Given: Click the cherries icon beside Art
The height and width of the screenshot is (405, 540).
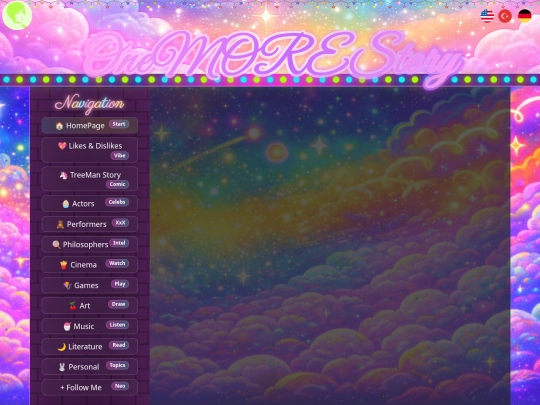Looking at the screenshot, I should click(73, 306).
